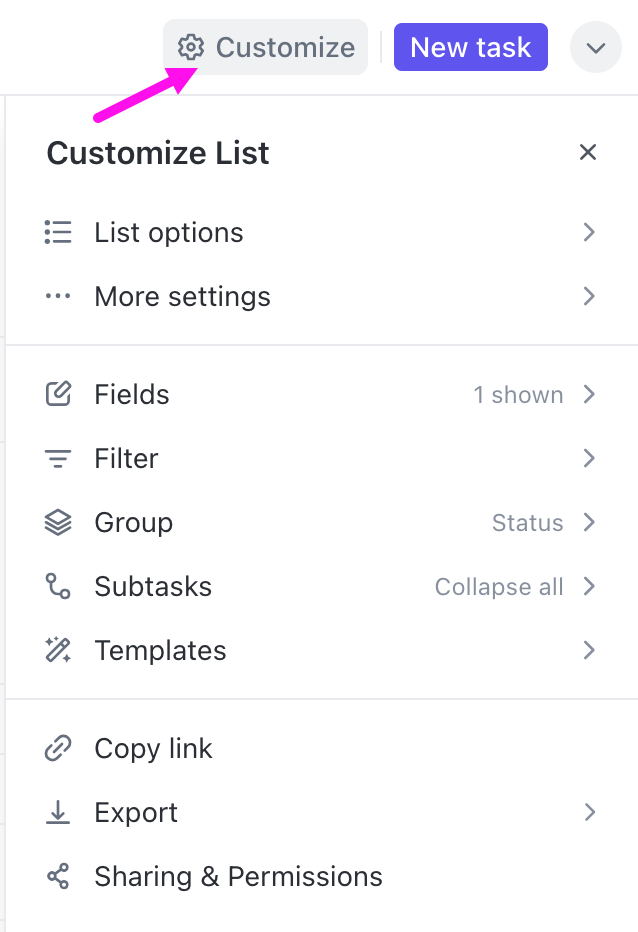Image resolution: width=638 pixels, height=932 pixels.
Task: Expand the Export options chevron
Action: coord(589,812)
